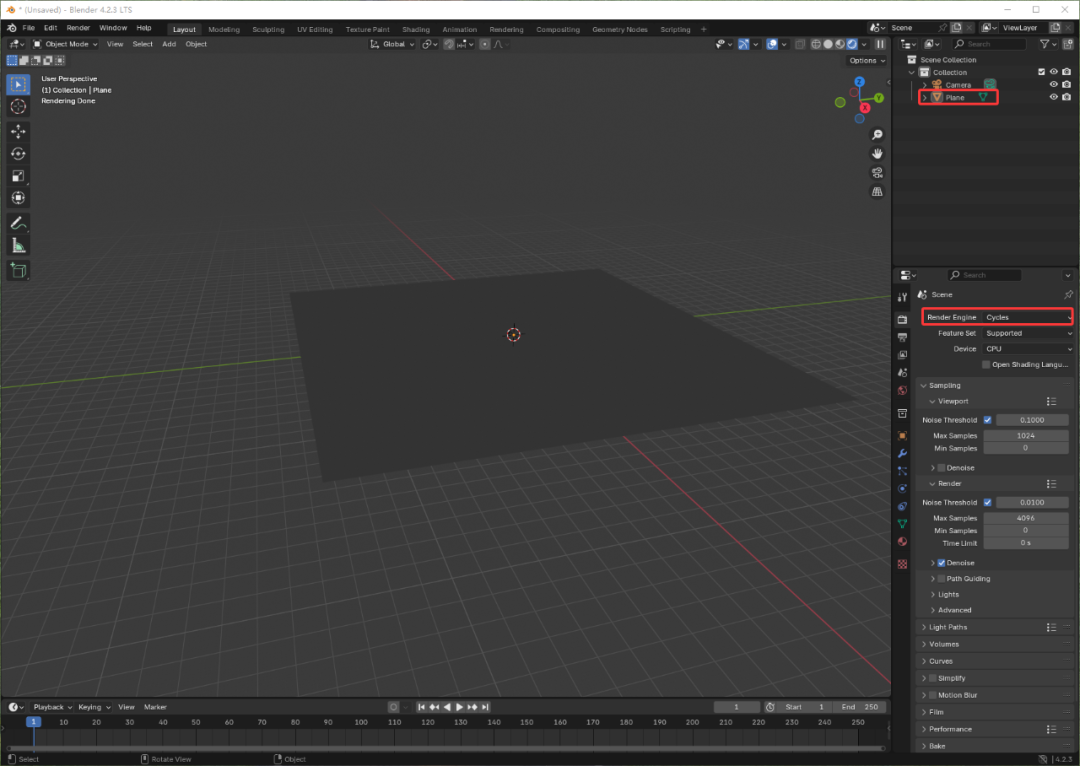Open the Material properties tab

click(x=902, y=541)
